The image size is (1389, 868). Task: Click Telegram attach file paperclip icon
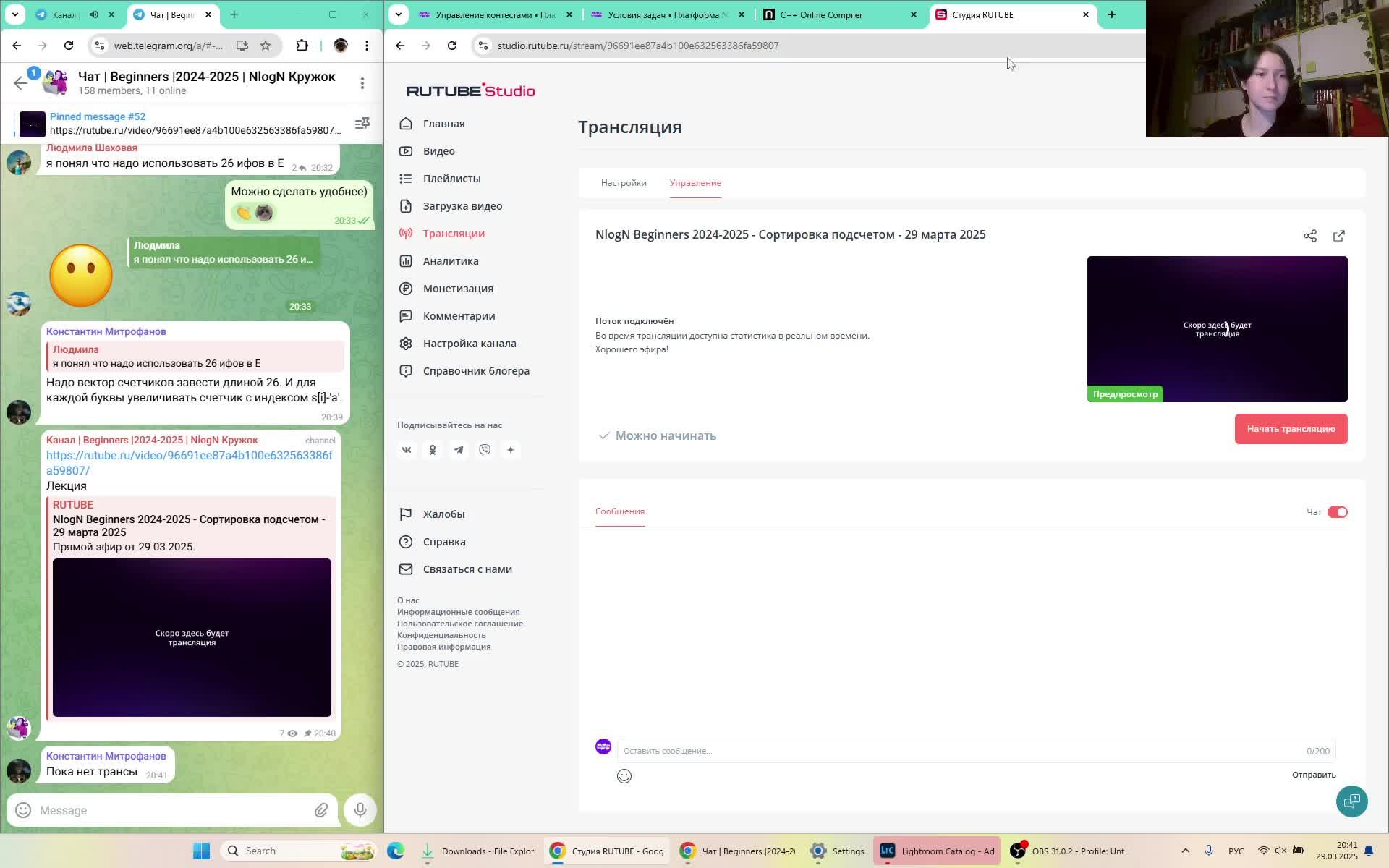(321, 810)
